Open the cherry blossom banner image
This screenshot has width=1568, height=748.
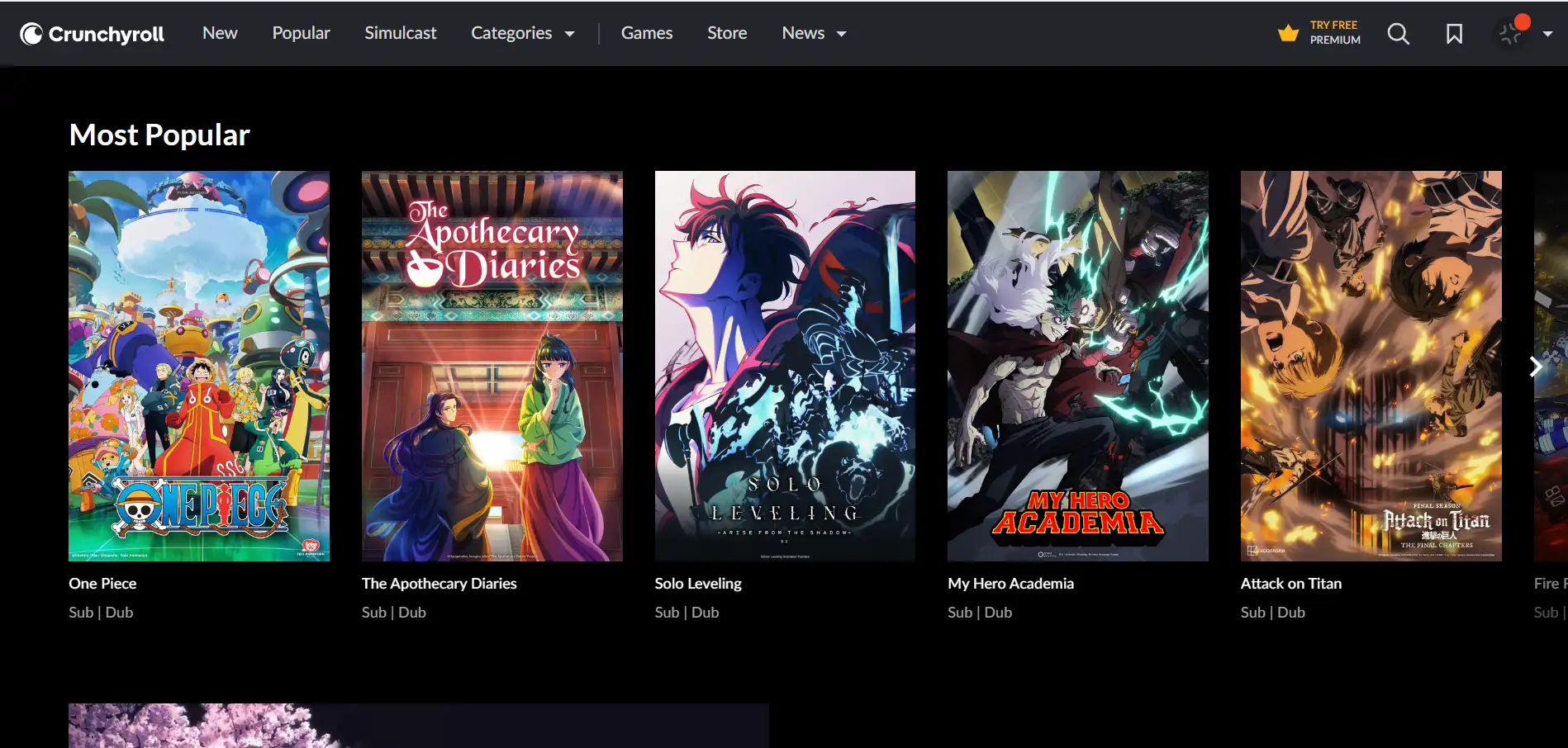point(419,726)
